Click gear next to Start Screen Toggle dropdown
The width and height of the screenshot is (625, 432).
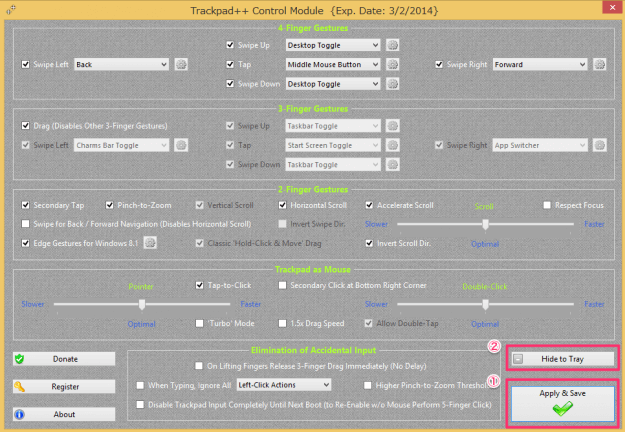click(393, 145)
